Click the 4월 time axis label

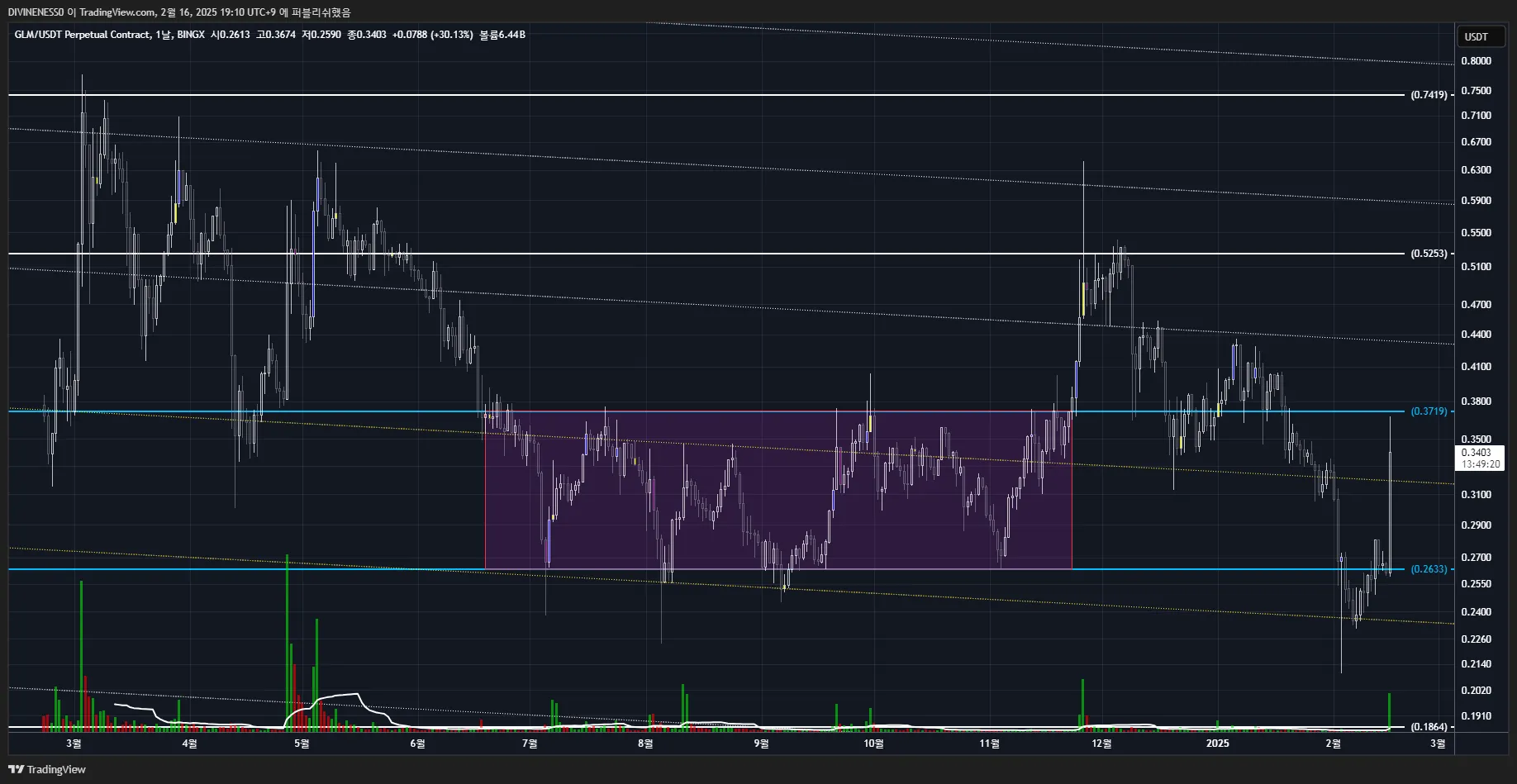coord(189,744)
